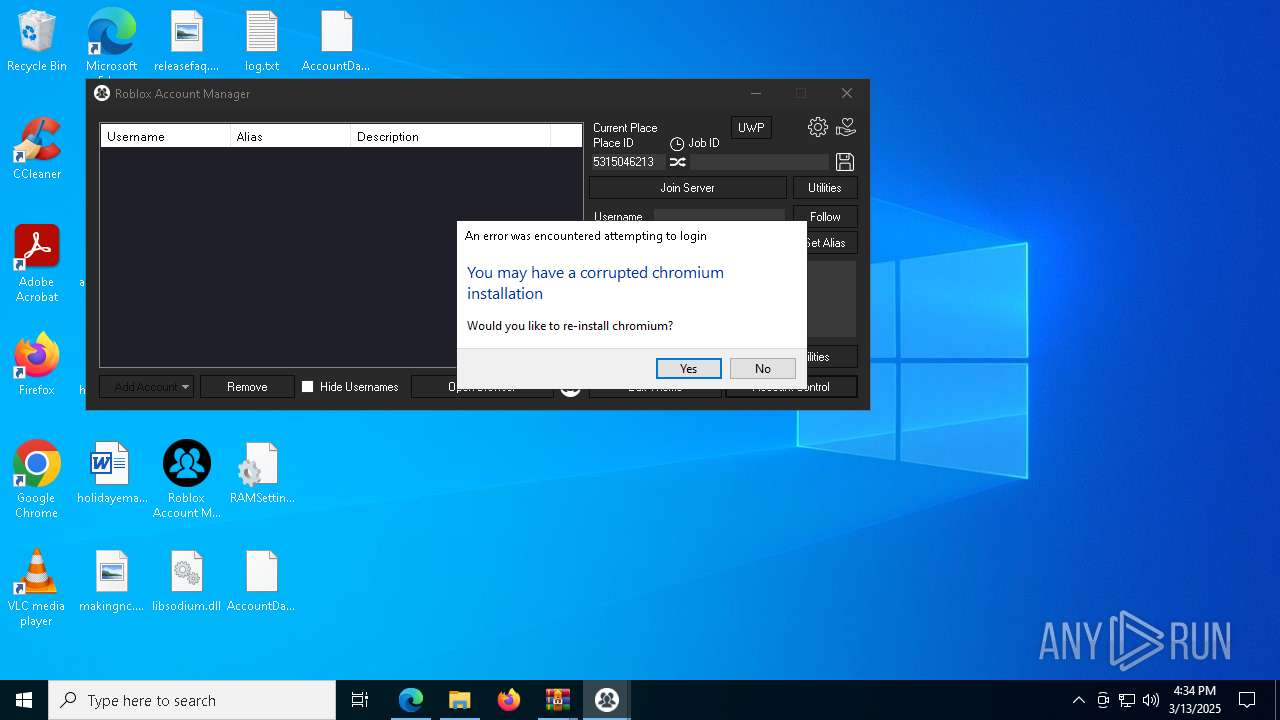
Task: Click the Username input field
Action: (x=719, y=216)
